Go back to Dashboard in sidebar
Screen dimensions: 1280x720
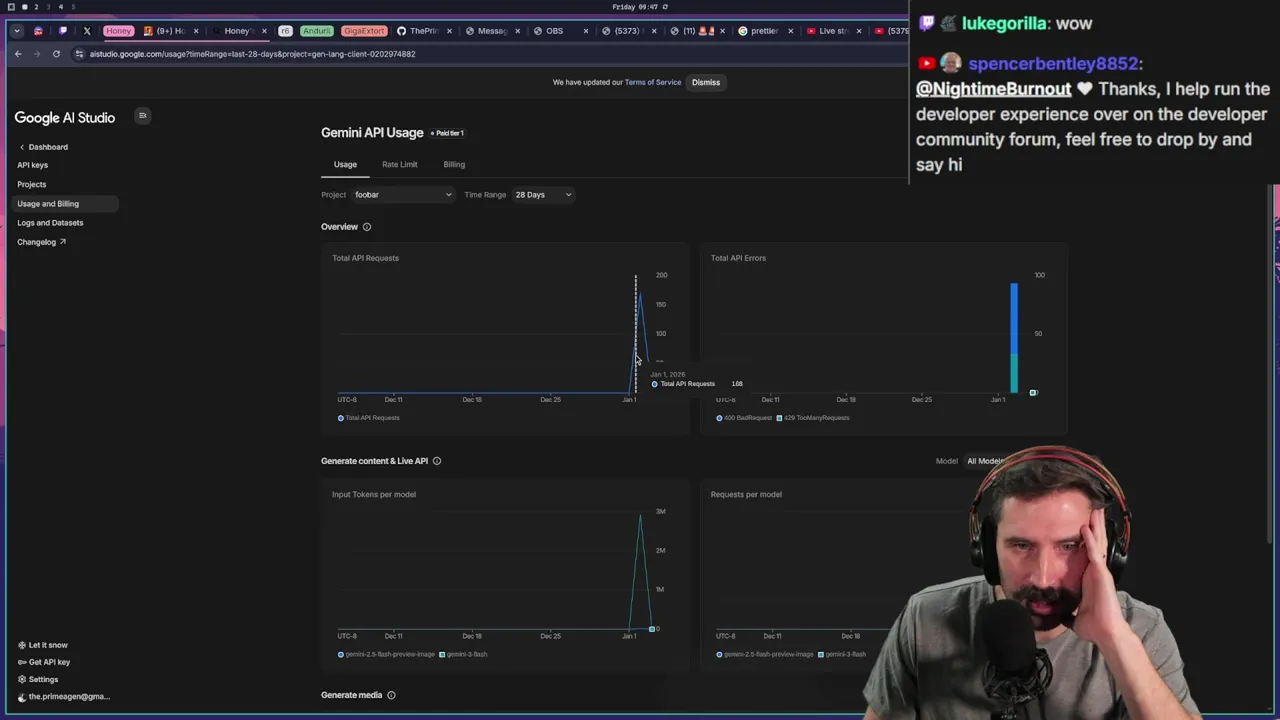[x=43, y=147]
